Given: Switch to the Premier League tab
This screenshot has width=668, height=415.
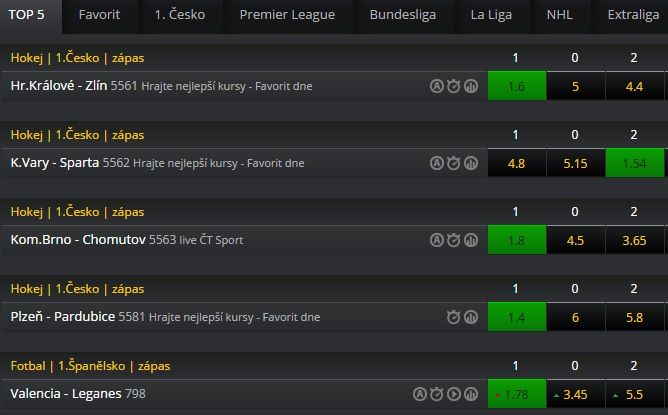Looking at the screenshot, I should (287, 15).
